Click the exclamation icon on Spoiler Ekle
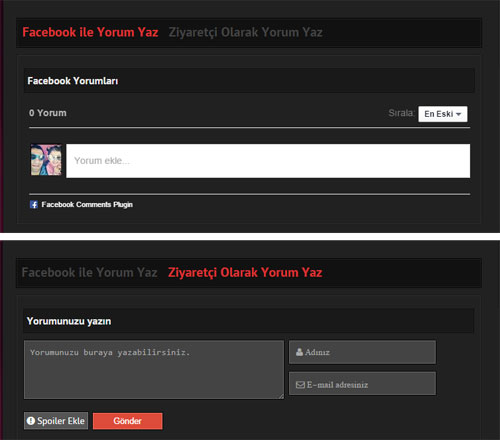Viewport: 500px width, 440px height. click(31, 421)
